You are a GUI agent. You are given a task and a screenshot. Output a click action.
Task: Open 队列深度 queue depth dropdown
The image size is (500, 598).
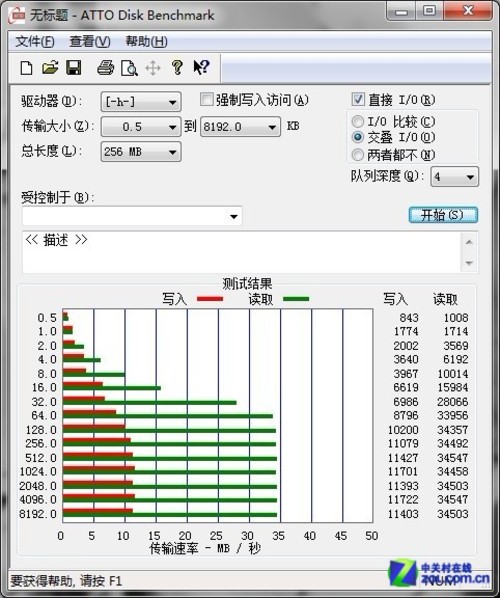click(454, 177)
